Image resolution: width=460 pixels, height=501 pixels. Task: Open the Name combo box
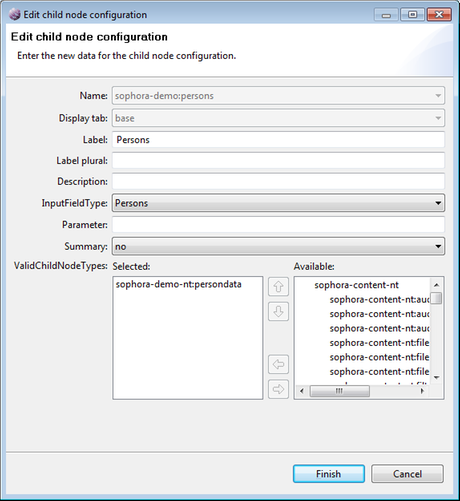click(278, 96)
